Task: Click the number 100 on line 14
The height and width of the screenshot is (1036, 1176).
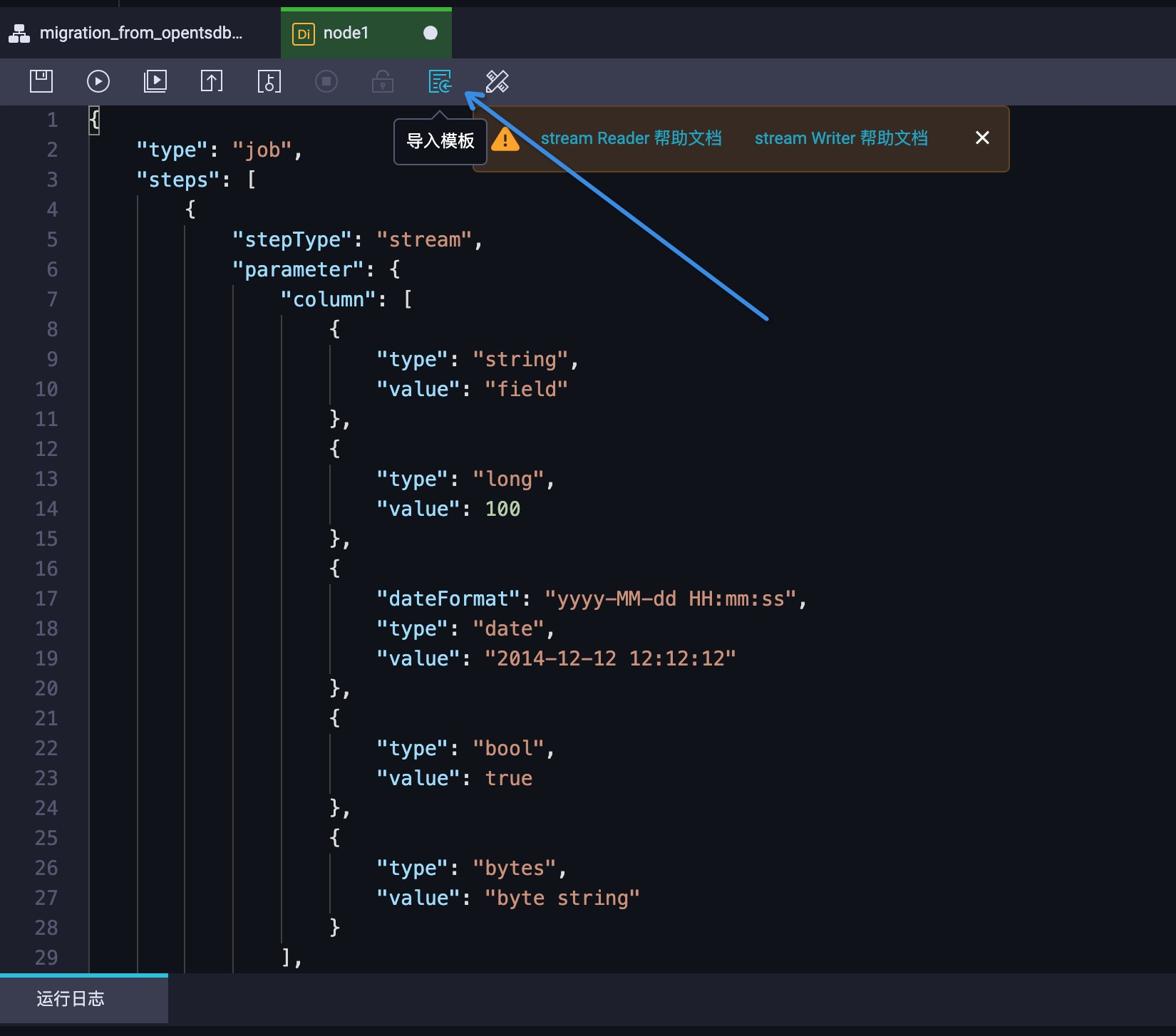Action: pyautogui.click(x=502, y=509)
